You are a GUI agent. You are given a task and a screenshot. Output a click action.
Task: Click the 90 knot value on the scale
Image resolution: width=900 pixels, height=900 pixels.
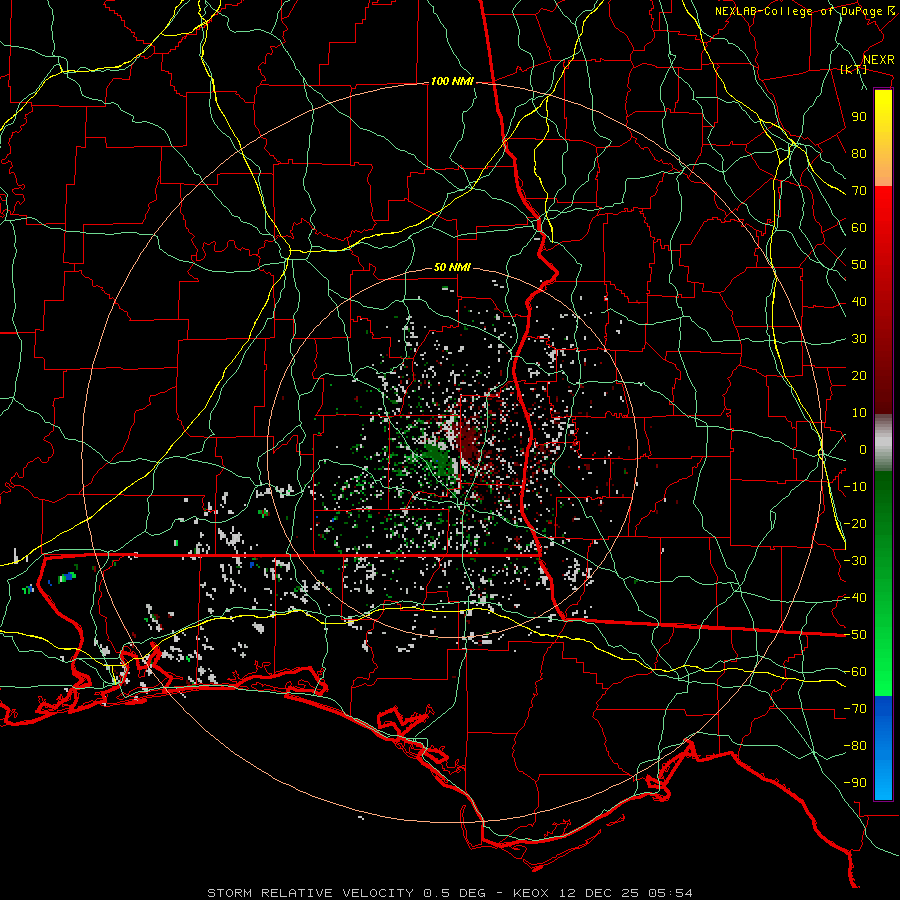(x=859, y=117)
